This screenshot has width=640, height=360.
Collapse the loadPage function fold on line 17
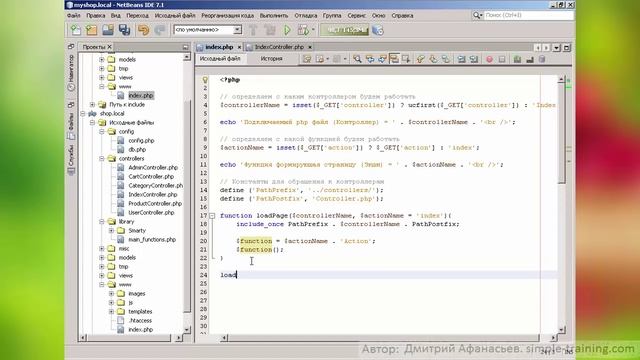212,216
